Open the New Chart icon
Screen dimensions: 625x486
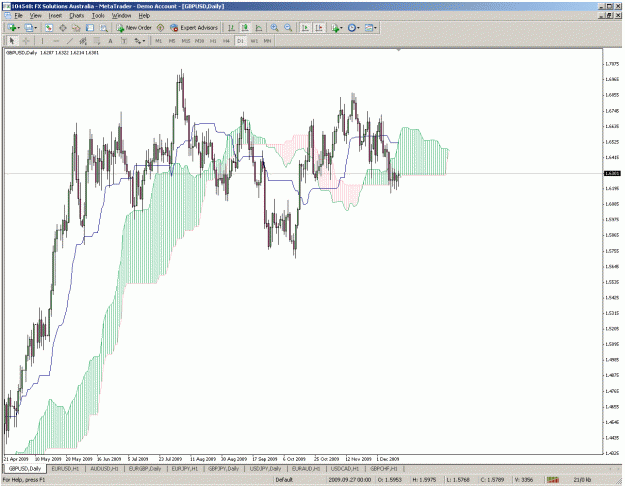pyautogui.click(x=11, y=28)
